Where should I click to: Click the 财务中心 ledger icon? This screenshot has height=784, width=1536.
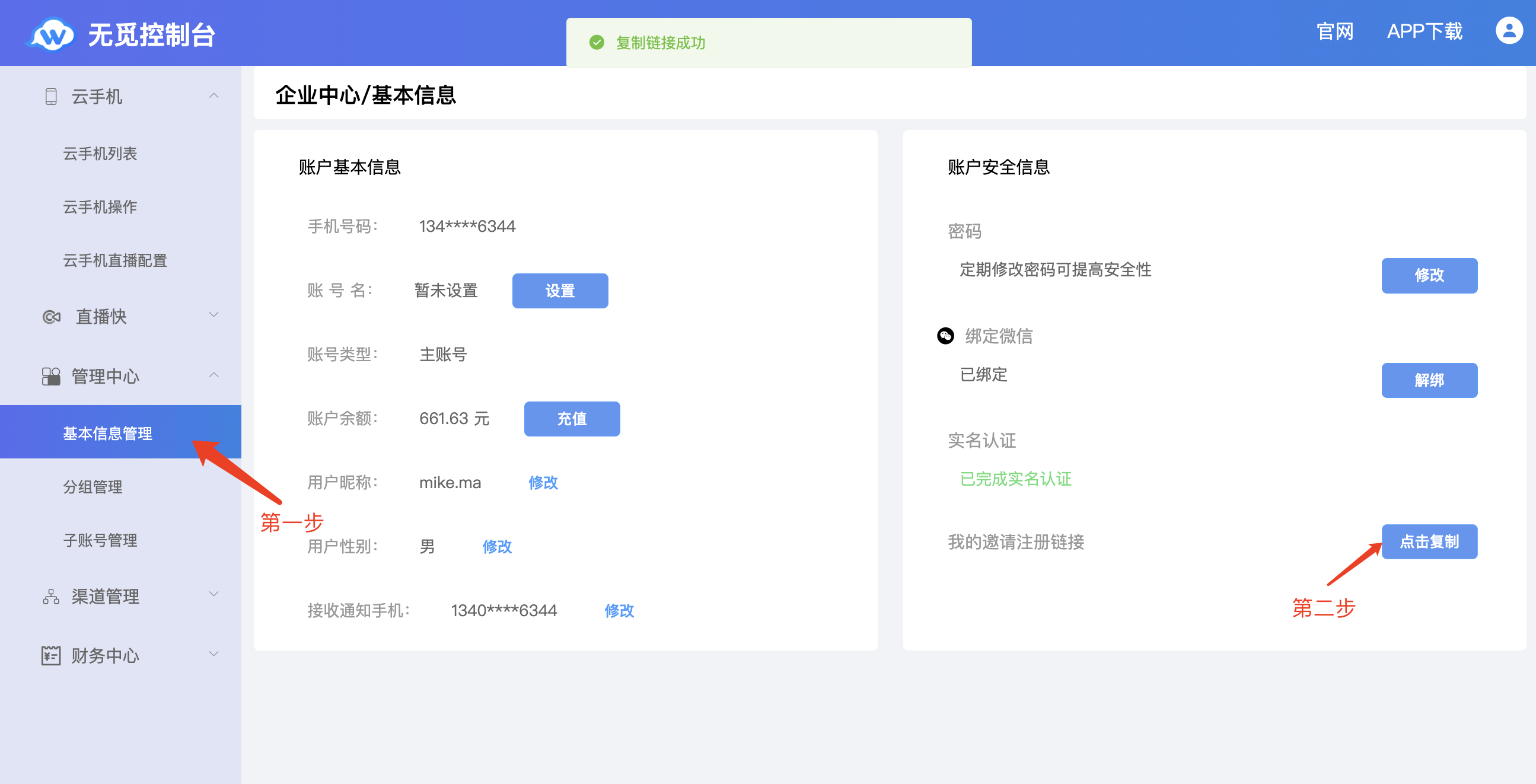(51, 655)
